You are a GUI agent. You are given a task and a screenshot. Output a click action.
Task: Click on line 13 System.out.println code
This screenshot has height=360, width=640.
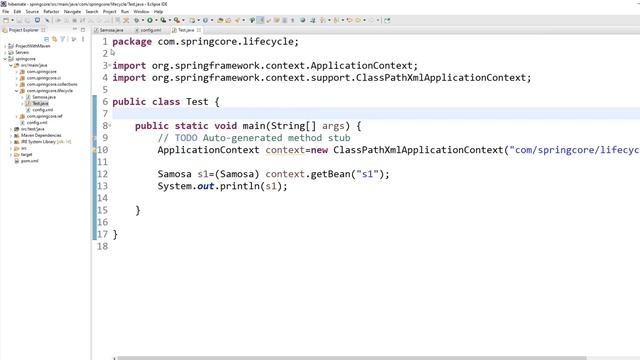[x=222, y=186]
